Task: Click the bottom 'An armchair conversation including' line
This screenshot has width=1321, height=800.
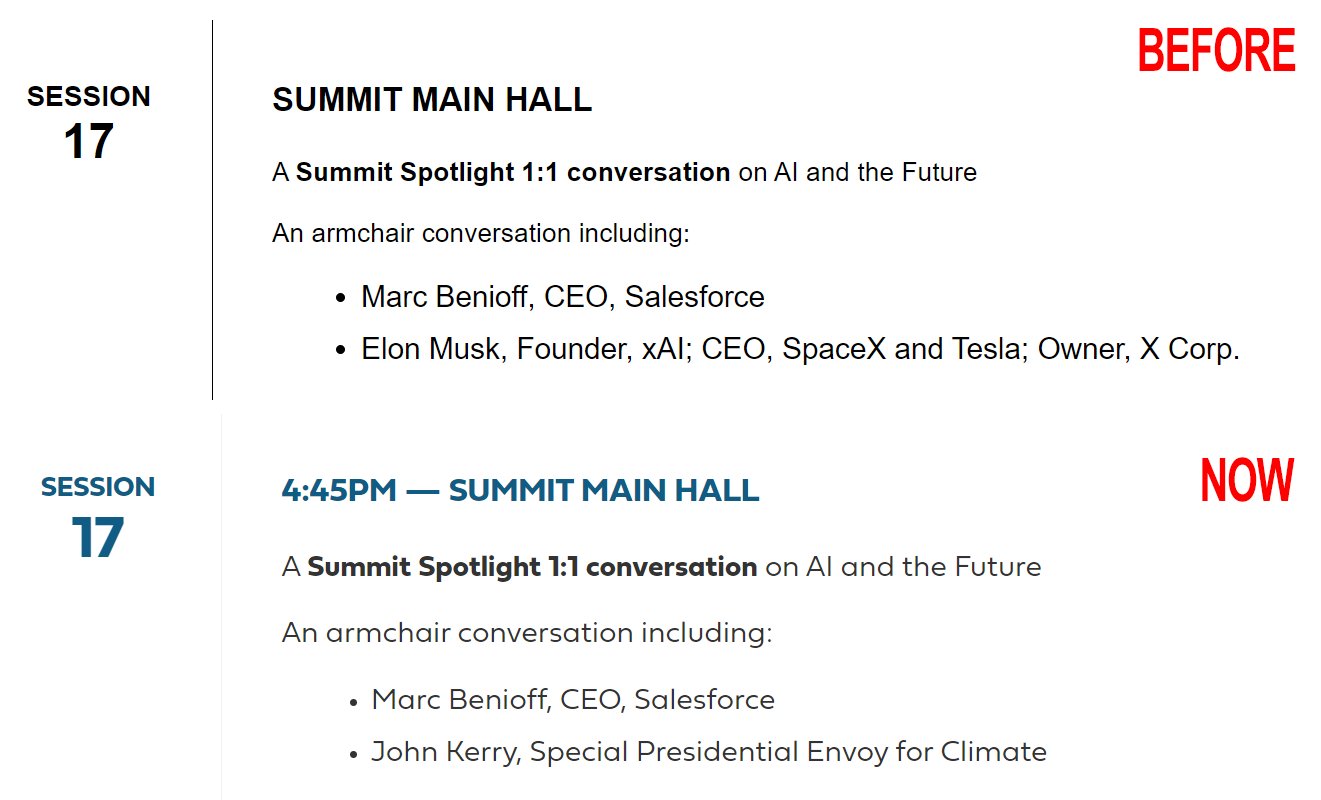Action: 527,634
